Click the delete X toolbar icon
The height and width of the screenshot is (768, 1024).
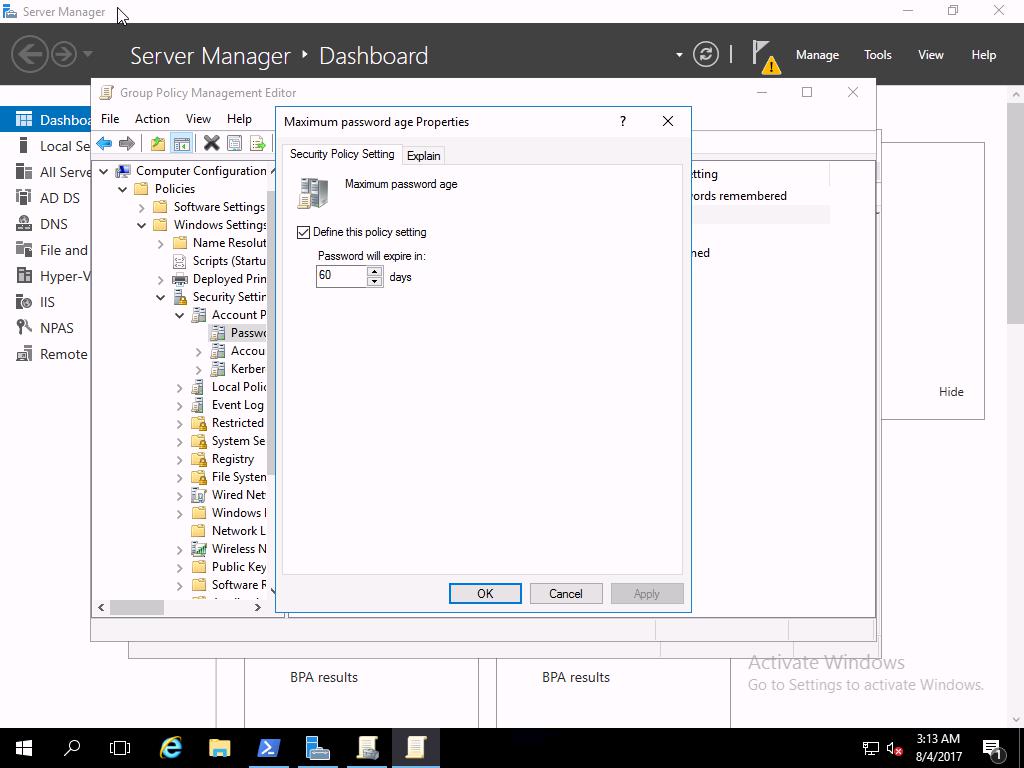(211, 143)
